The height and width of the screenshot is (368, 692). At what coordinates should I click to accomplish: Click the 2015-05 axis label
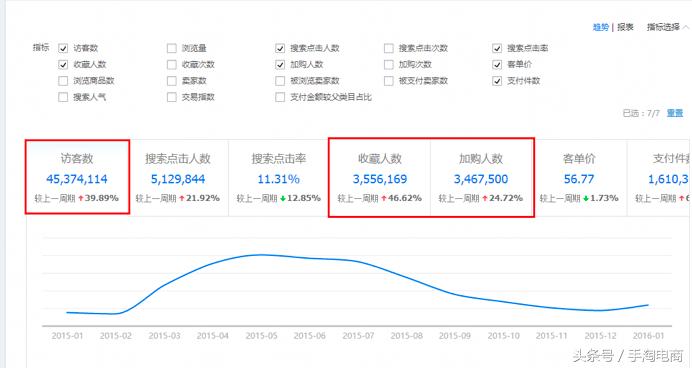[261, 336]
